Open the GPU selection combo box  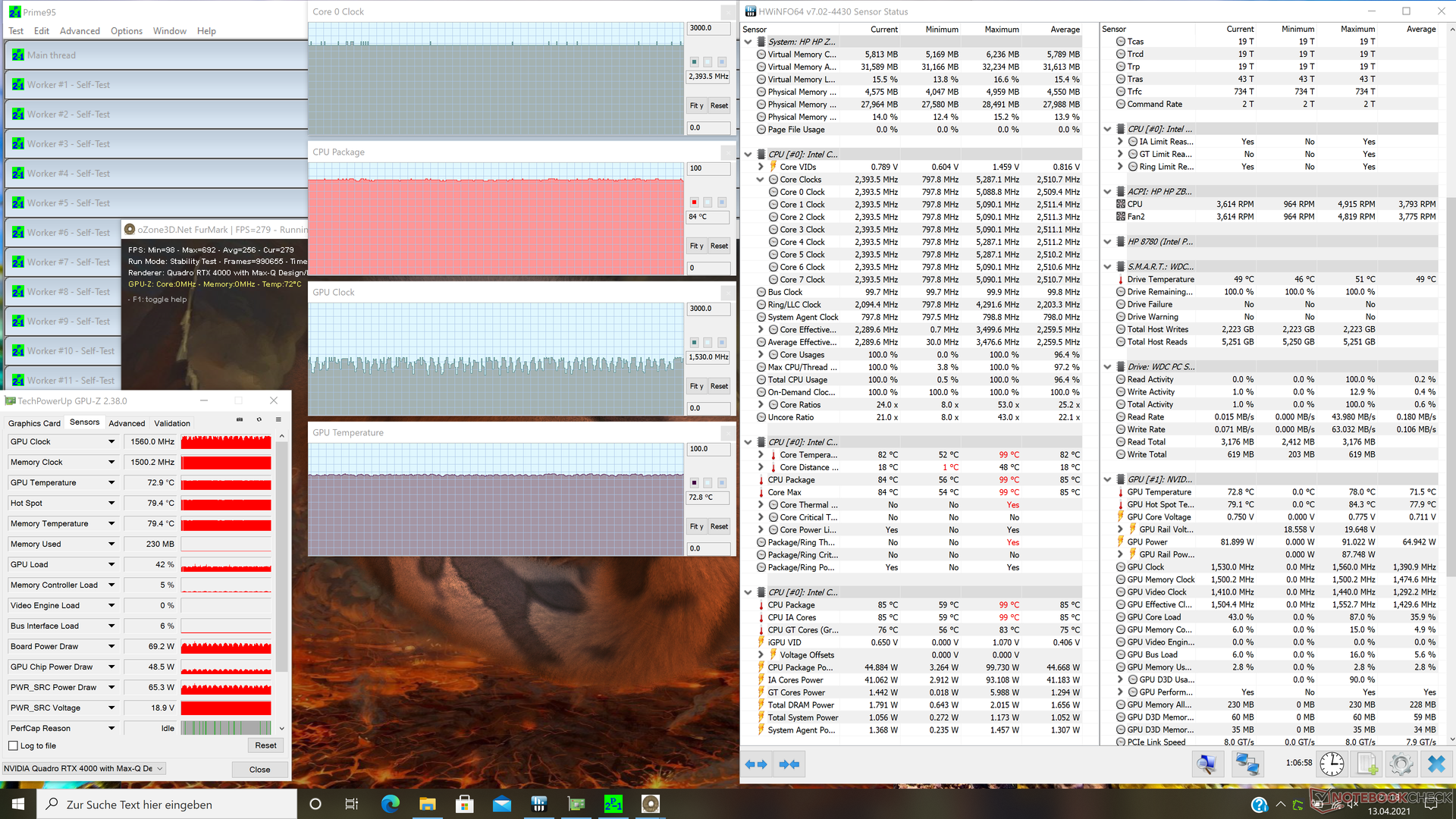pos(84,768)
